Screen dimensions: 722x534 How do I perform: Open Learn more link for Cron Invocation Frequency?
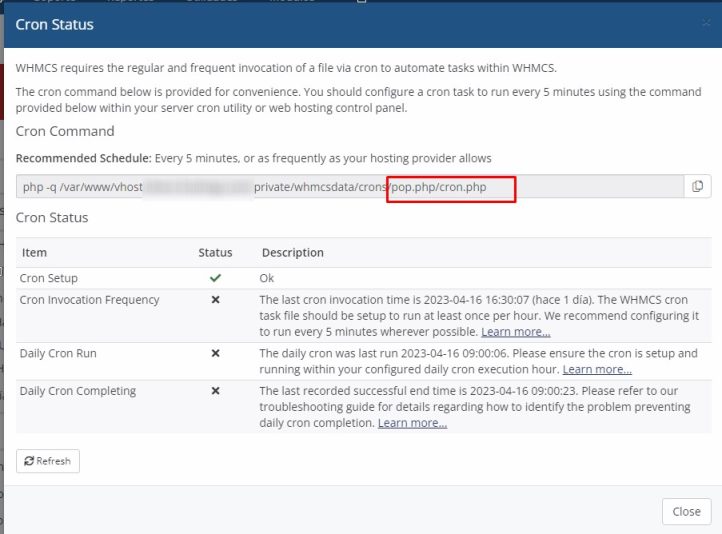[515, 332]
